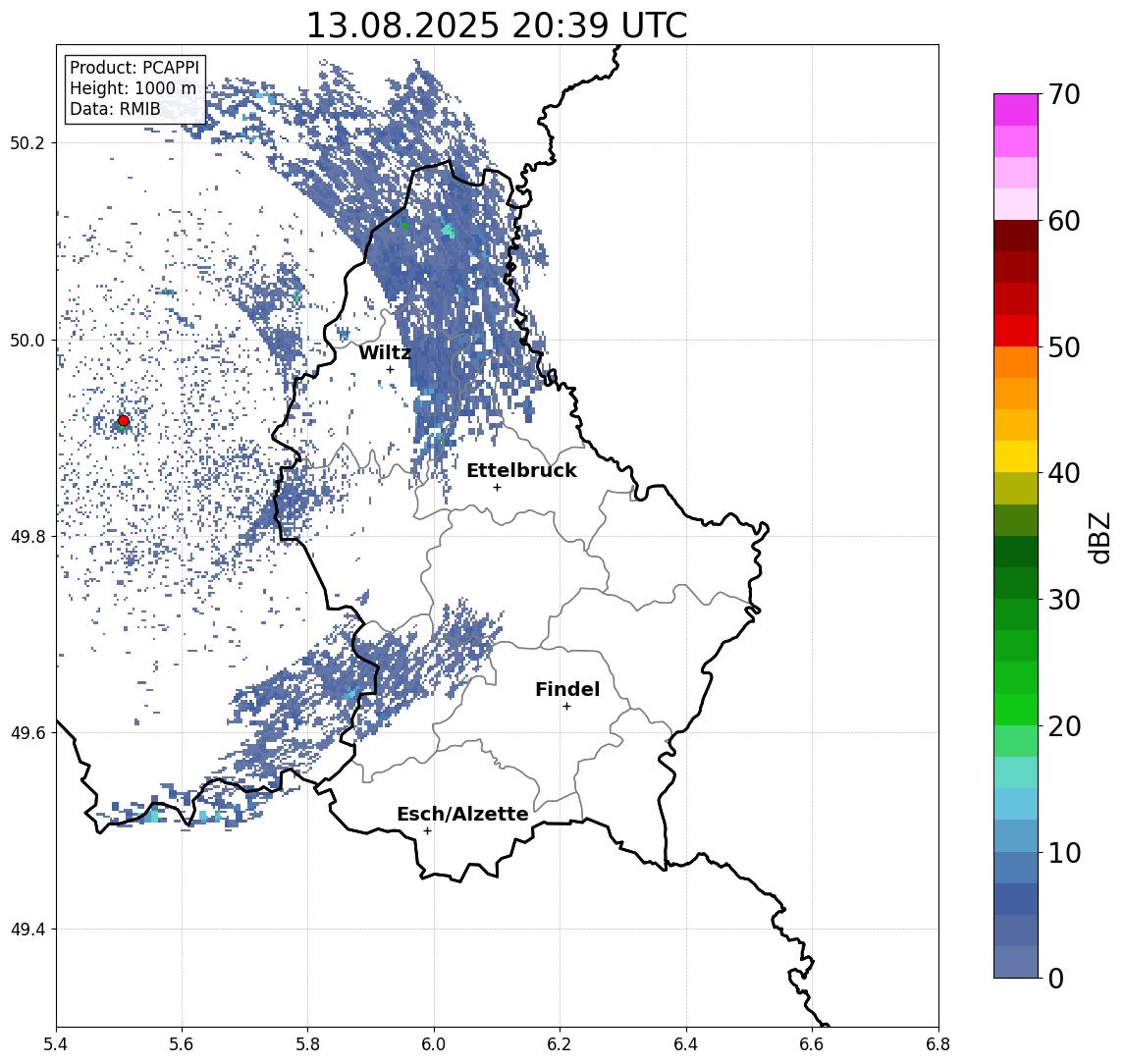Click the 5.8 longitude axis label
Image resolution: width=1124 pixels, height=1064 pixels.
pyautogui.click(x=307, y=1044)
